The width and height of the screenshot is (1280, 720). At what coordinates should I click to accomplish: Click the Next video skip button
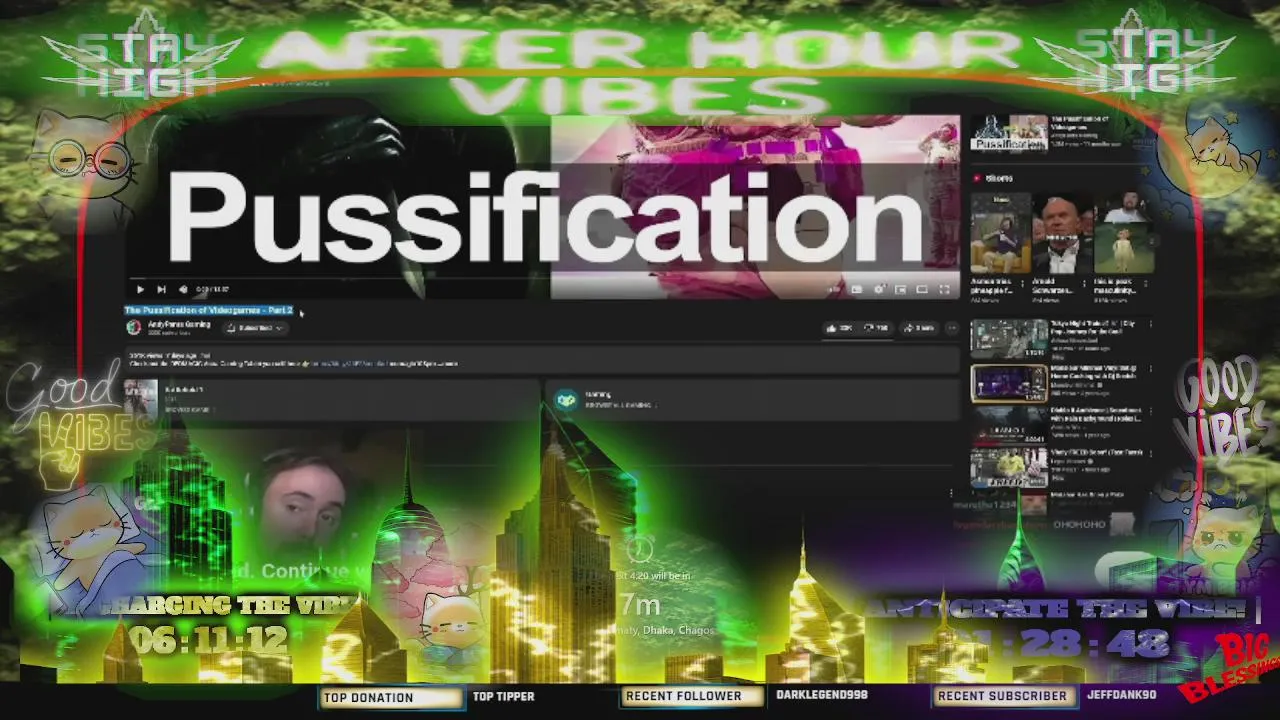(161, 290)
